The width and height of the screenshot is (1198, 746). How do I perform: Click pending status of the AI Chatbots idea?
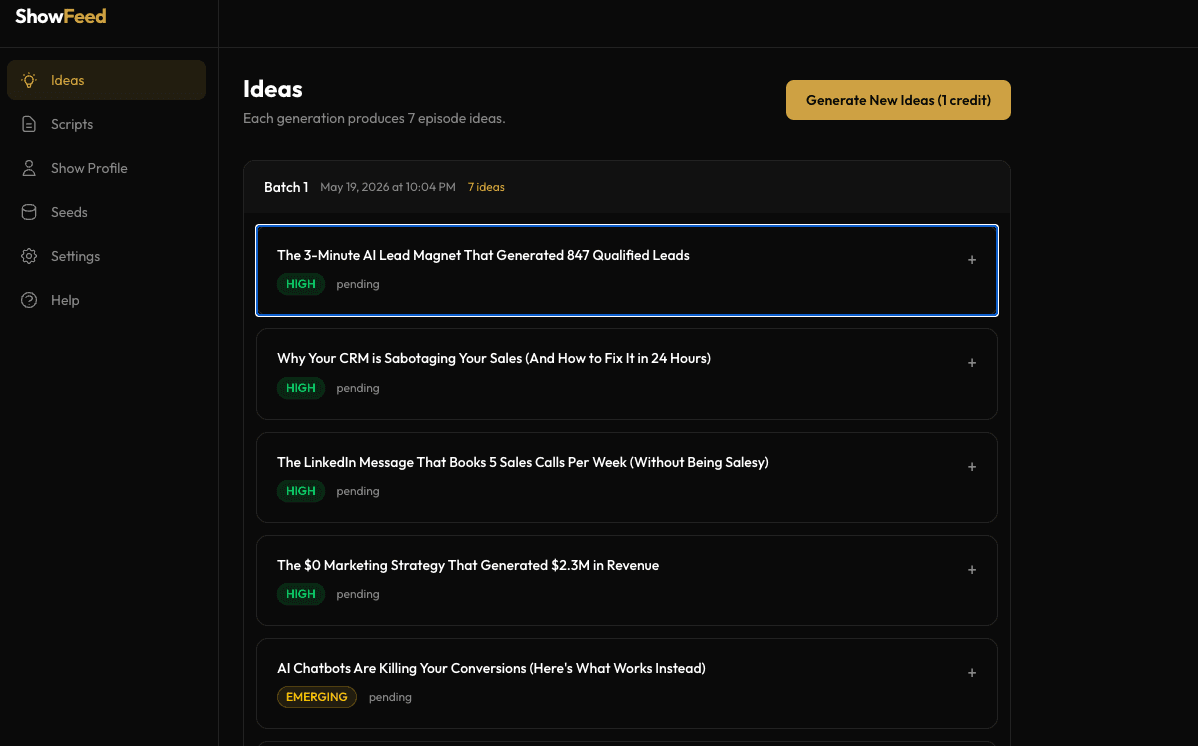tap(390, 697)
